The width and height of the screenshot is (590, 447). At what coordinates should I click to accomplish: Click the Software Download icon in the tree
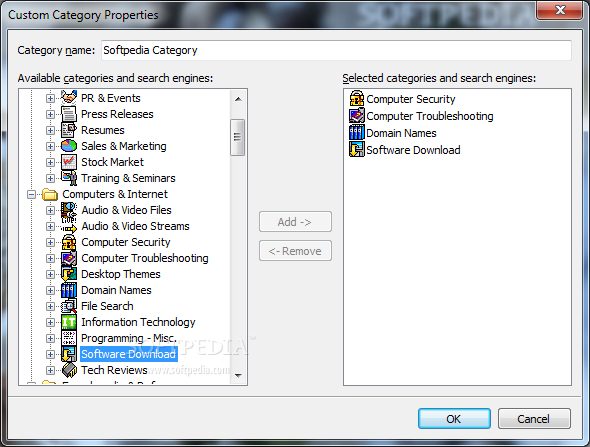pyautogui.click(x=69, y=354)
